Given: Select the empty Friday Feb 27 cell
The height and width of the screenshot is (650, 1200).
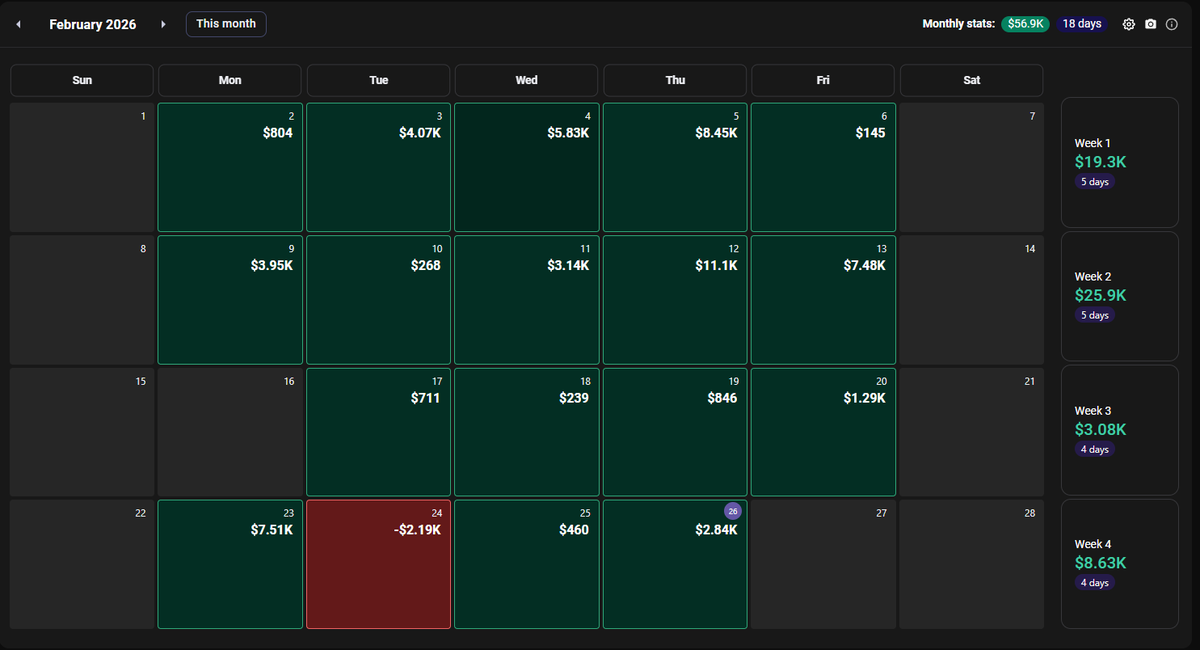Looking at the screenshot, I should click(x=823, y=565).
